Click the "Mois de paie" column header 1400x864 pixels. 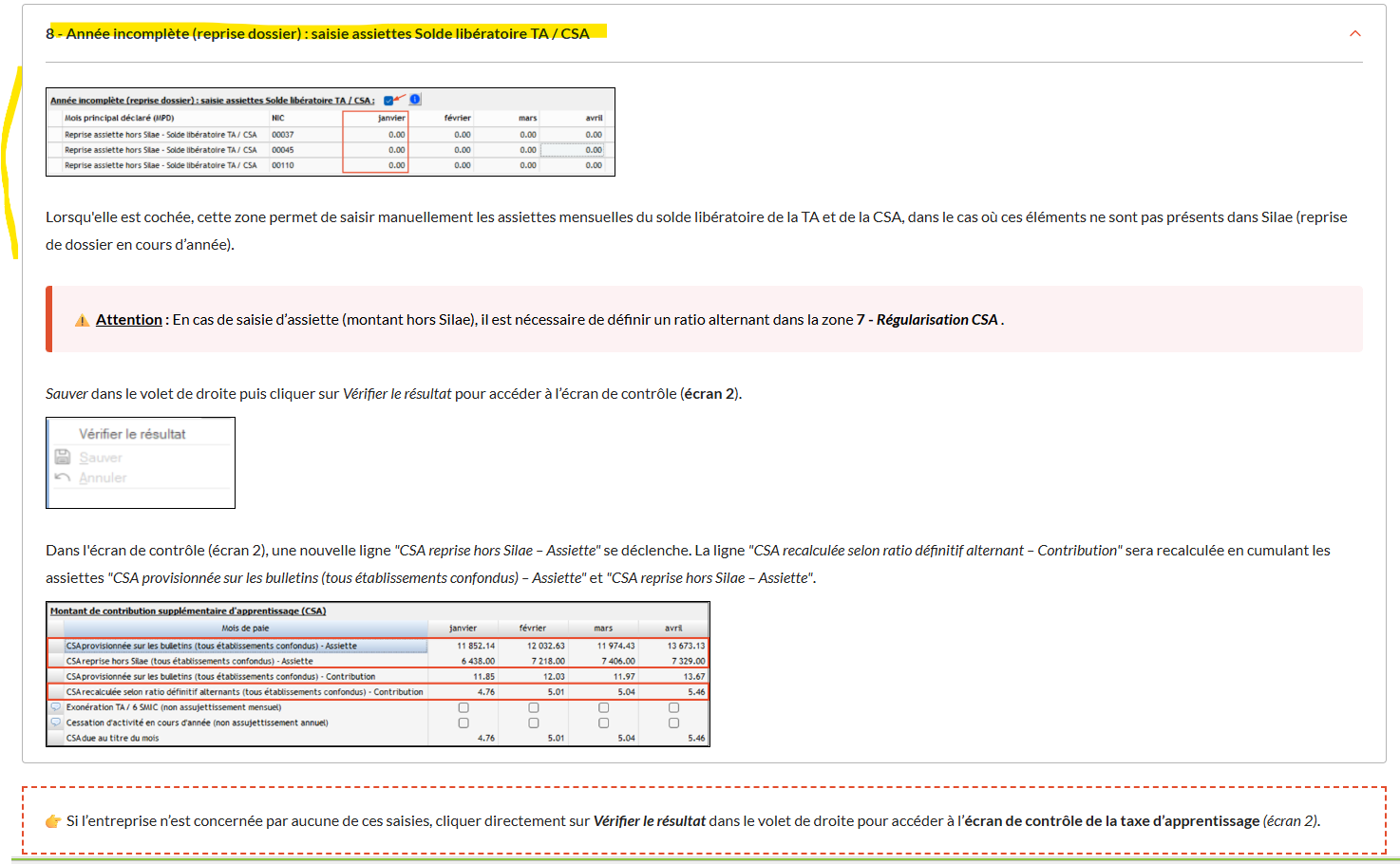[x=245, y=629]
